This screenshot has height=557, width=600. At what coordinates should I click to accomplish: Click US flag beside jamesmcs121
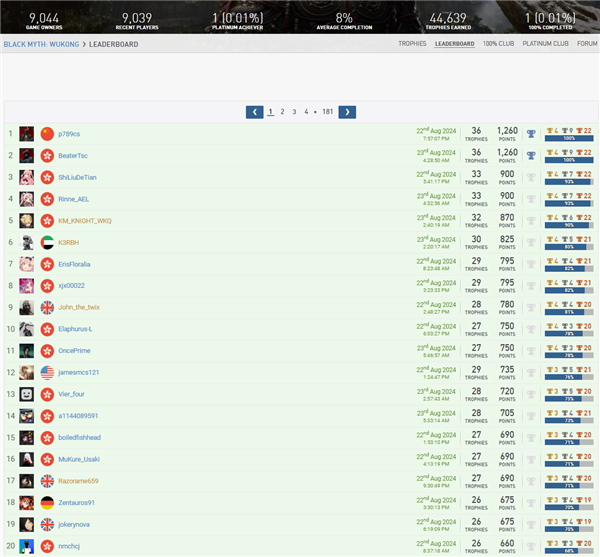47,373
